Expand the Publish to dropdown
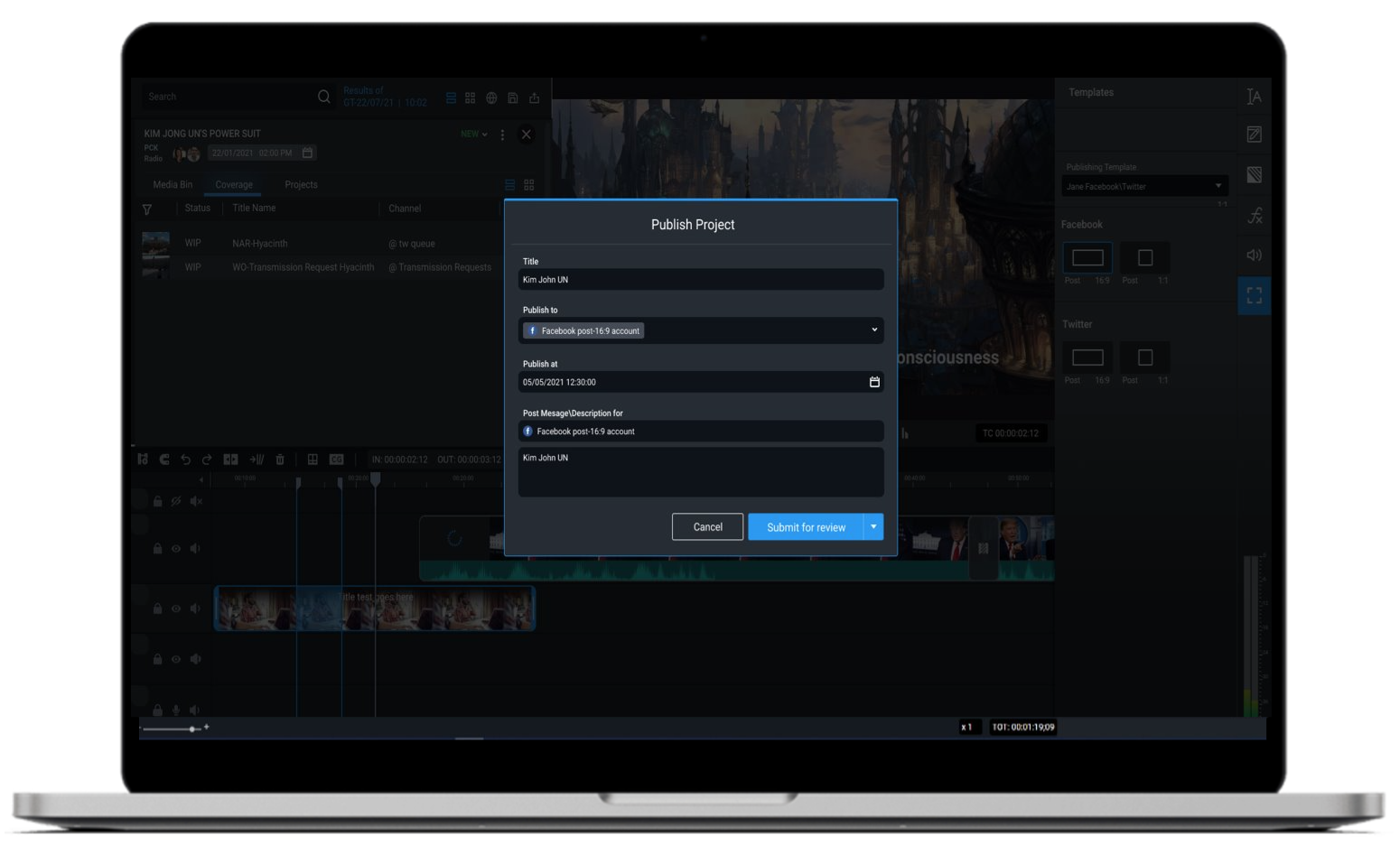This screenshot has width=1400, height=854. click(x=873, y=330)
